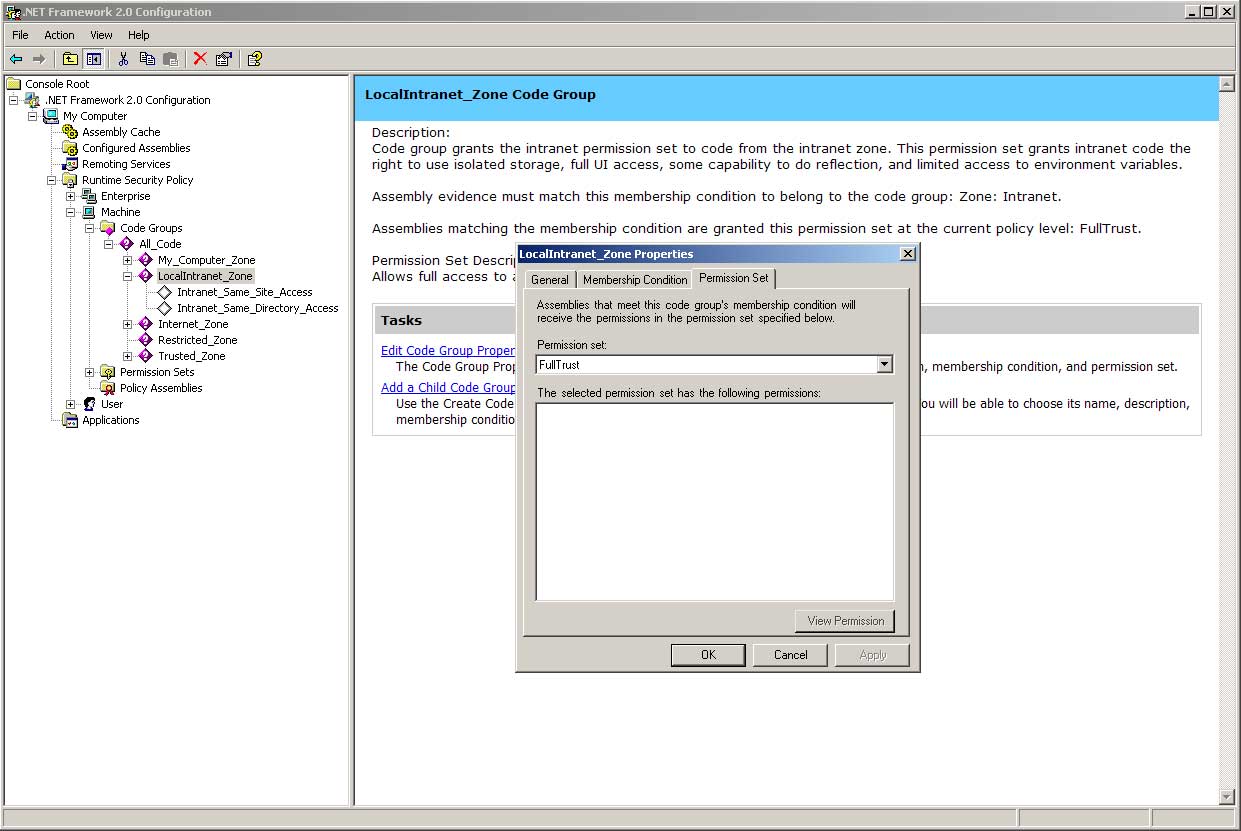Click the Back arrow toolbar icon
1241x831 pixels.
[16, 59]
